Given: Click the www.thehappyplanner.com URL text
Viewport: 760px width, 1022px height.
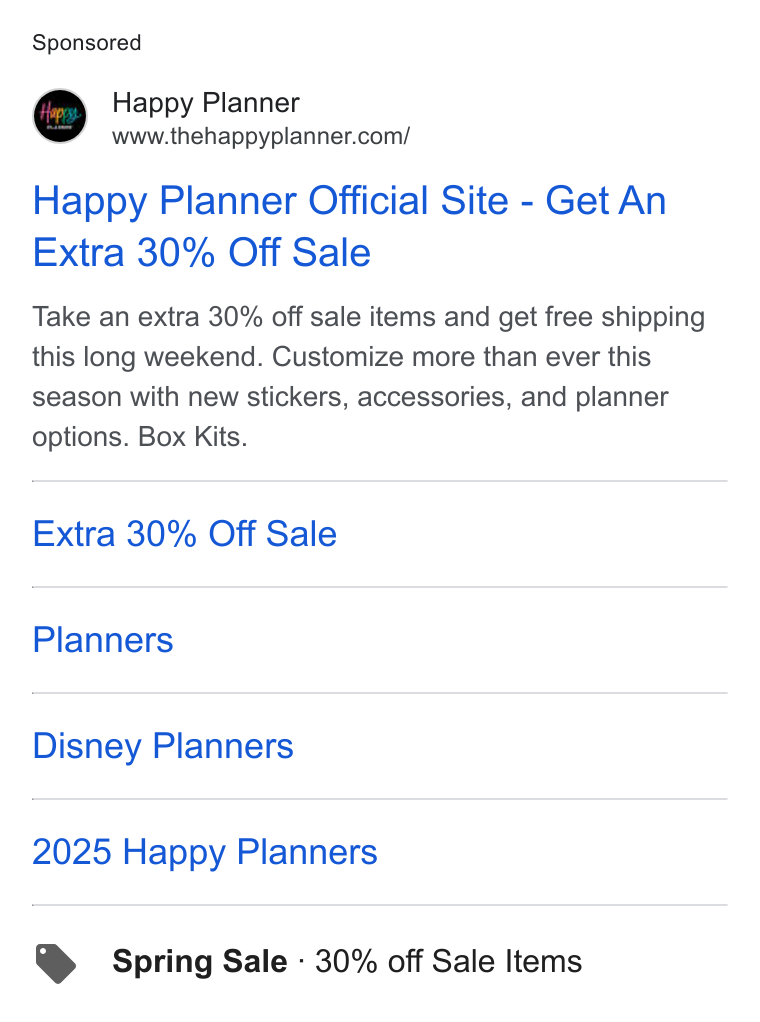Looking at the screenshot, I should [261, 136].
